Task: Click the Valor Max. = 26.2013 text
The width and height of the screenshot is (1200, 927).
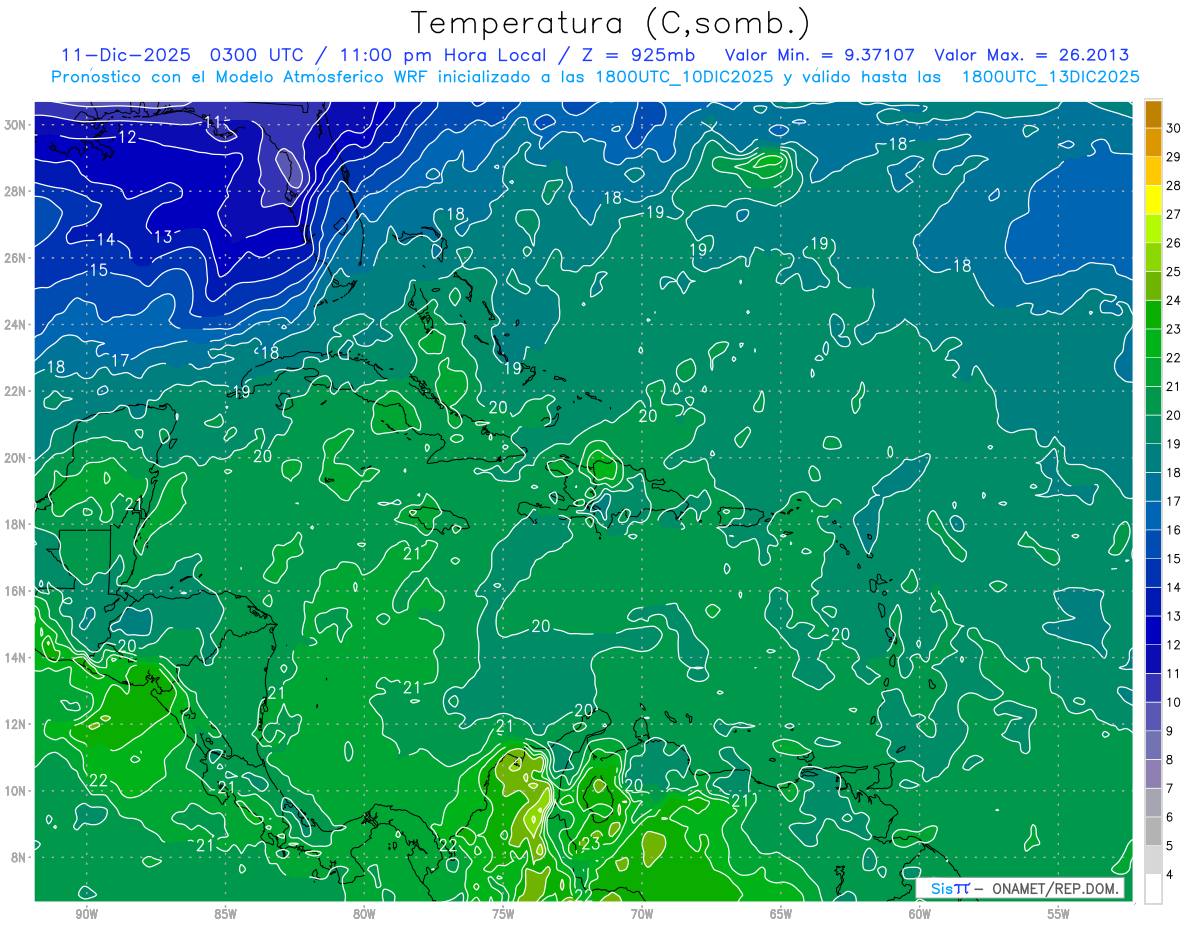Action: 1031,55
